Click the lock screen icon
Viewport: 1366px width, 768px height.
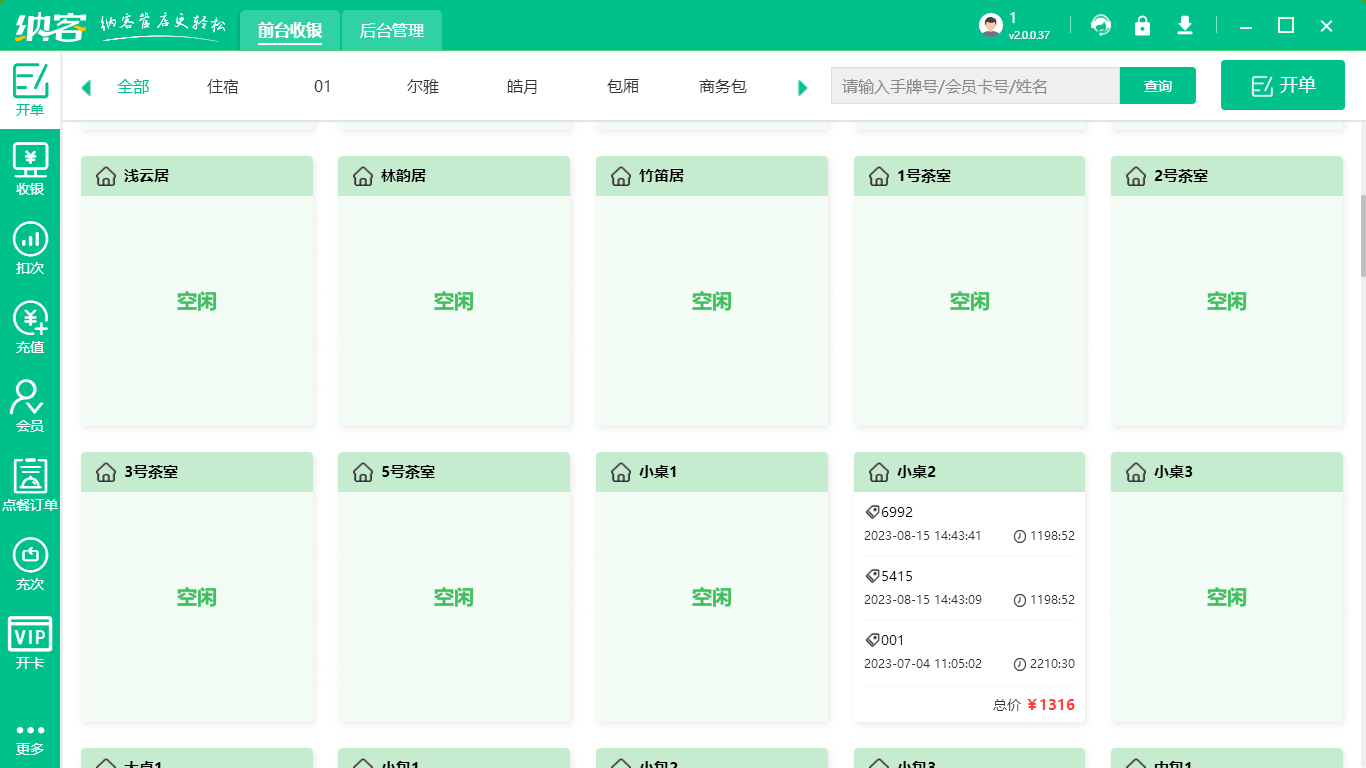pyautogui.click(x=1142, y=26)
